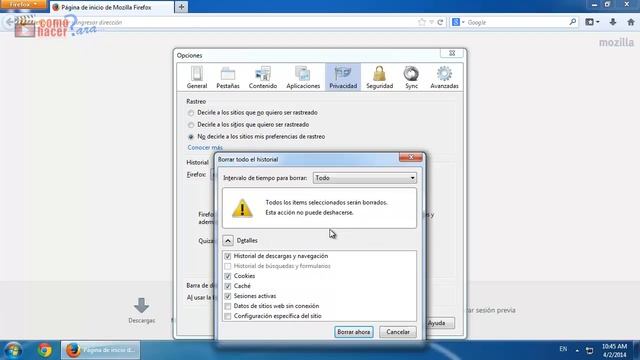Collapse the Detalles section
Screen dimensions: 640x360
tap(228, 240)
